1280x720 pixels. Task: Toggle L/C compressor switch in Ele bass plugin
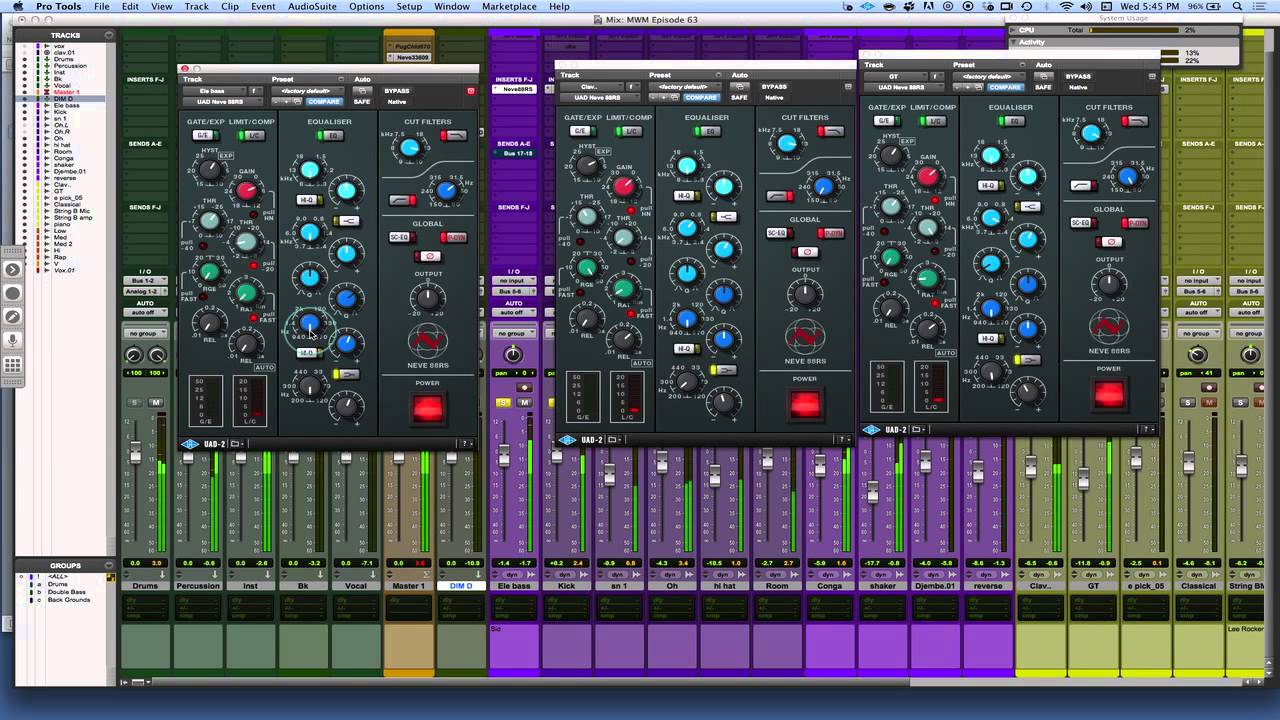[x=252, y=135]
